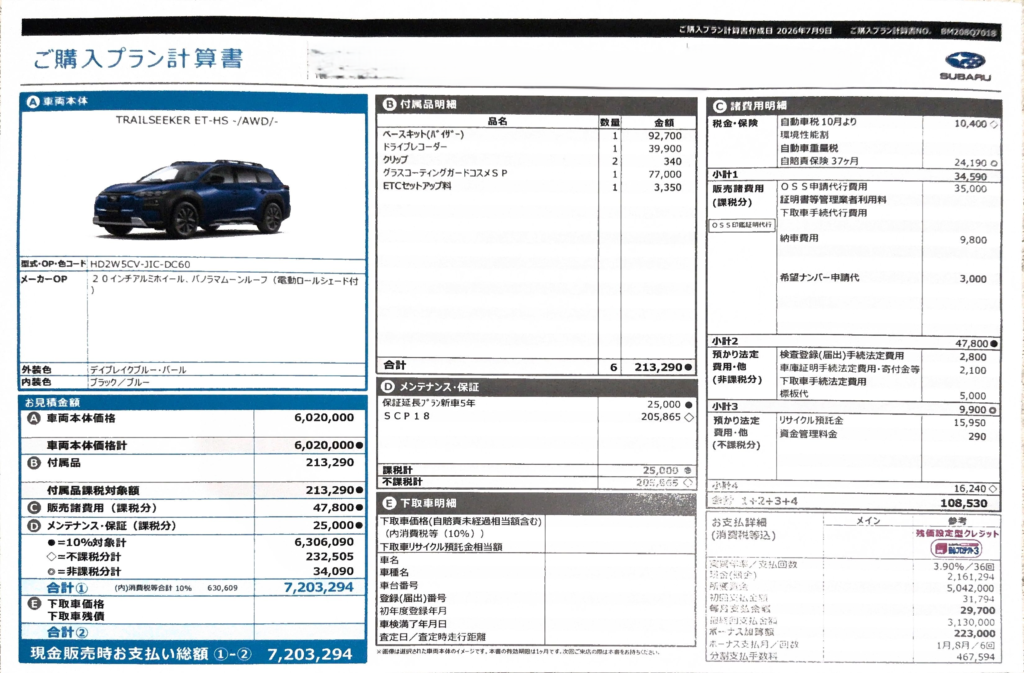Viewport: 1024px width, 673px height.
Task: Click the 残価設定型クレジット heading
Action: [957, 533]
